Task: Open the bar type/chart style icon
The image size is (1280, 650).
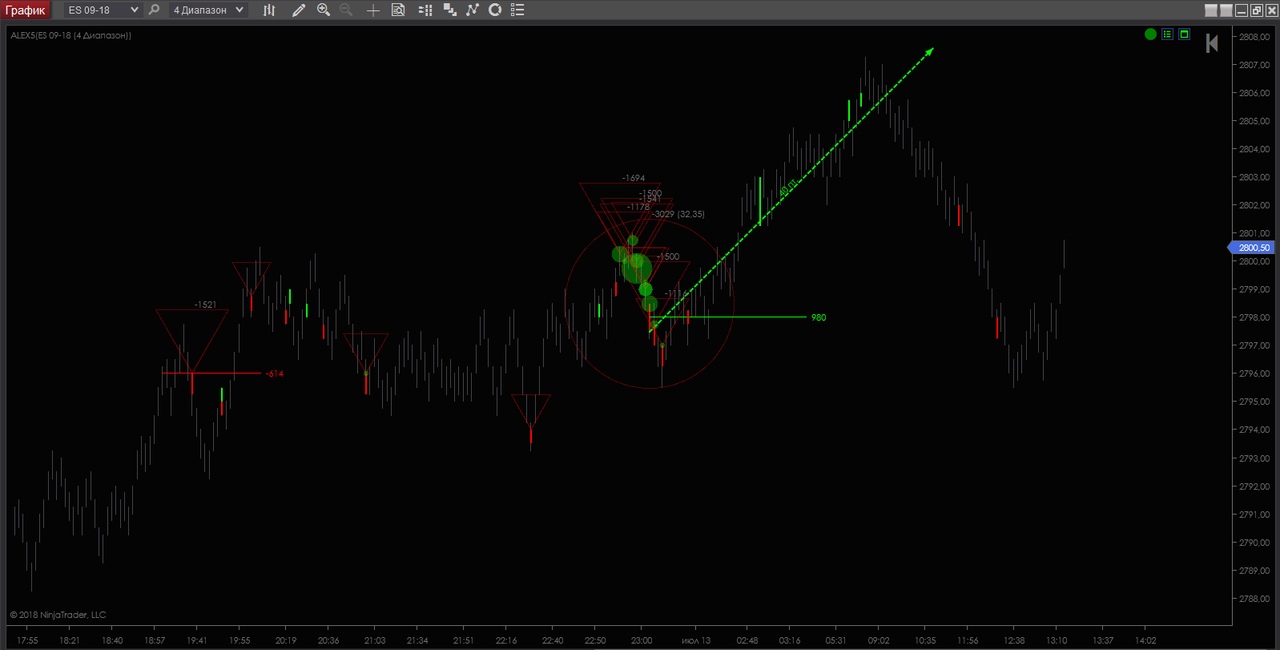Action: [x=269, y=10]
